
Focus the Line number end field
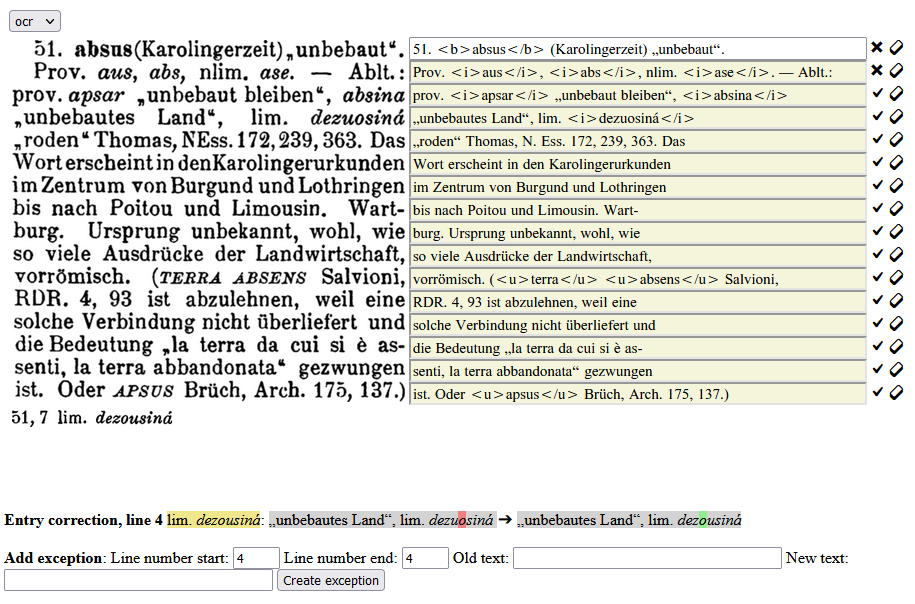coord(425,558)
